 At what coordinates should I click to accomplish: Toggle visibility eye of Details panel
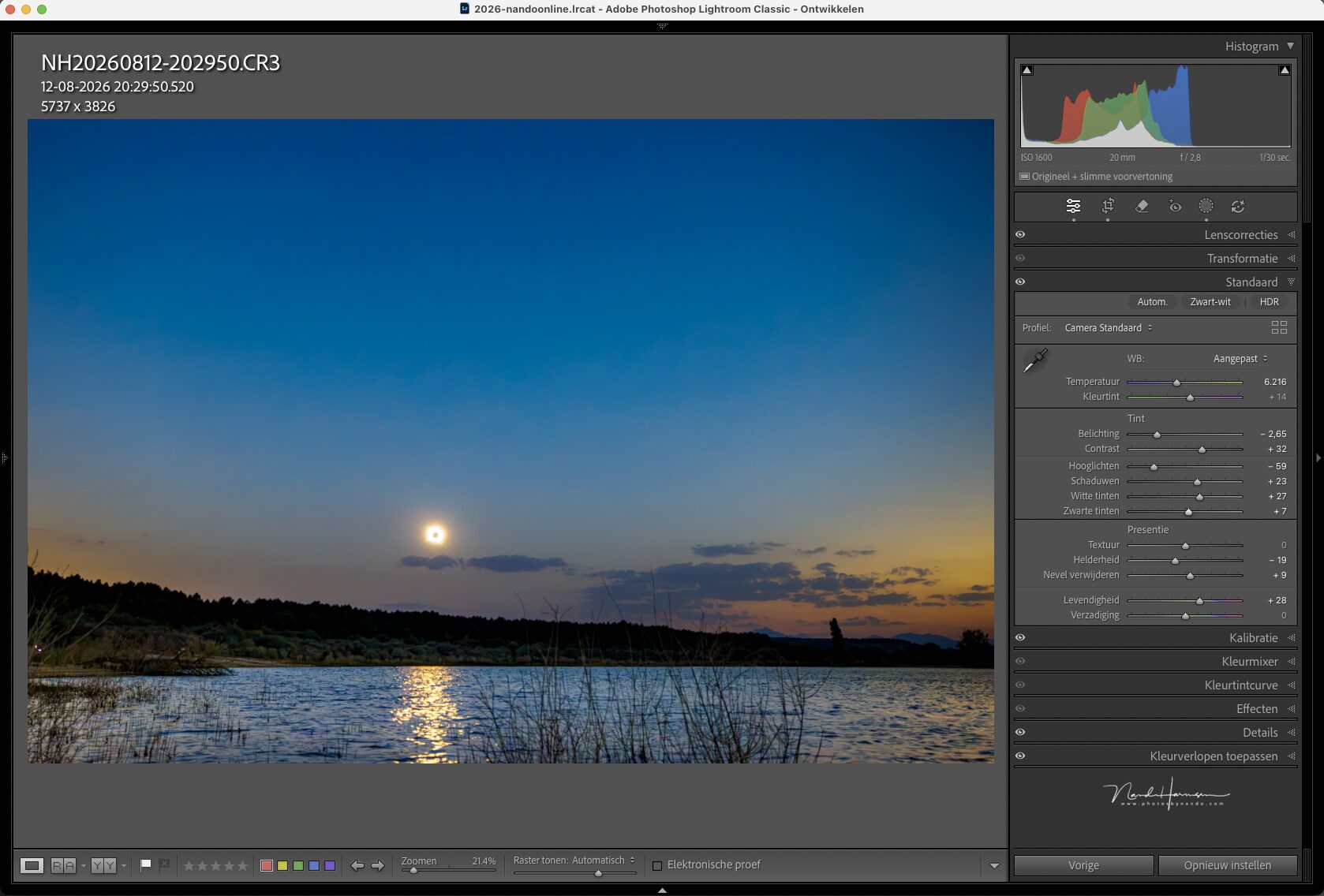tap(1020, 732)
